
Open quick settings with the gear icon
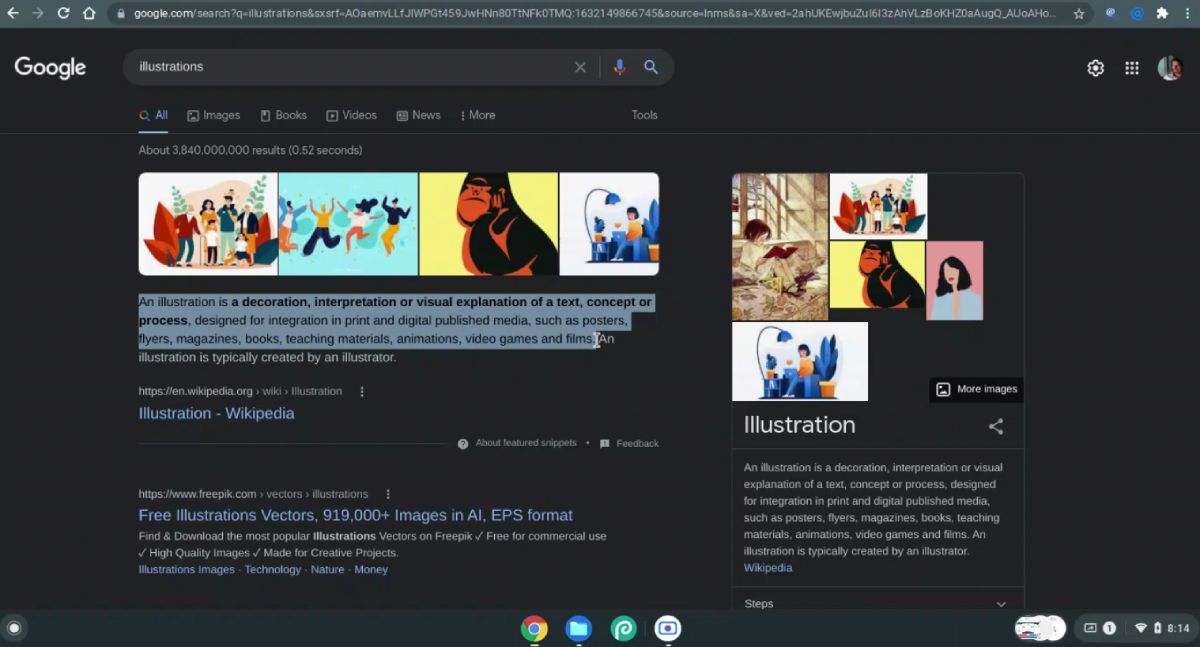tap(1095, 67)
